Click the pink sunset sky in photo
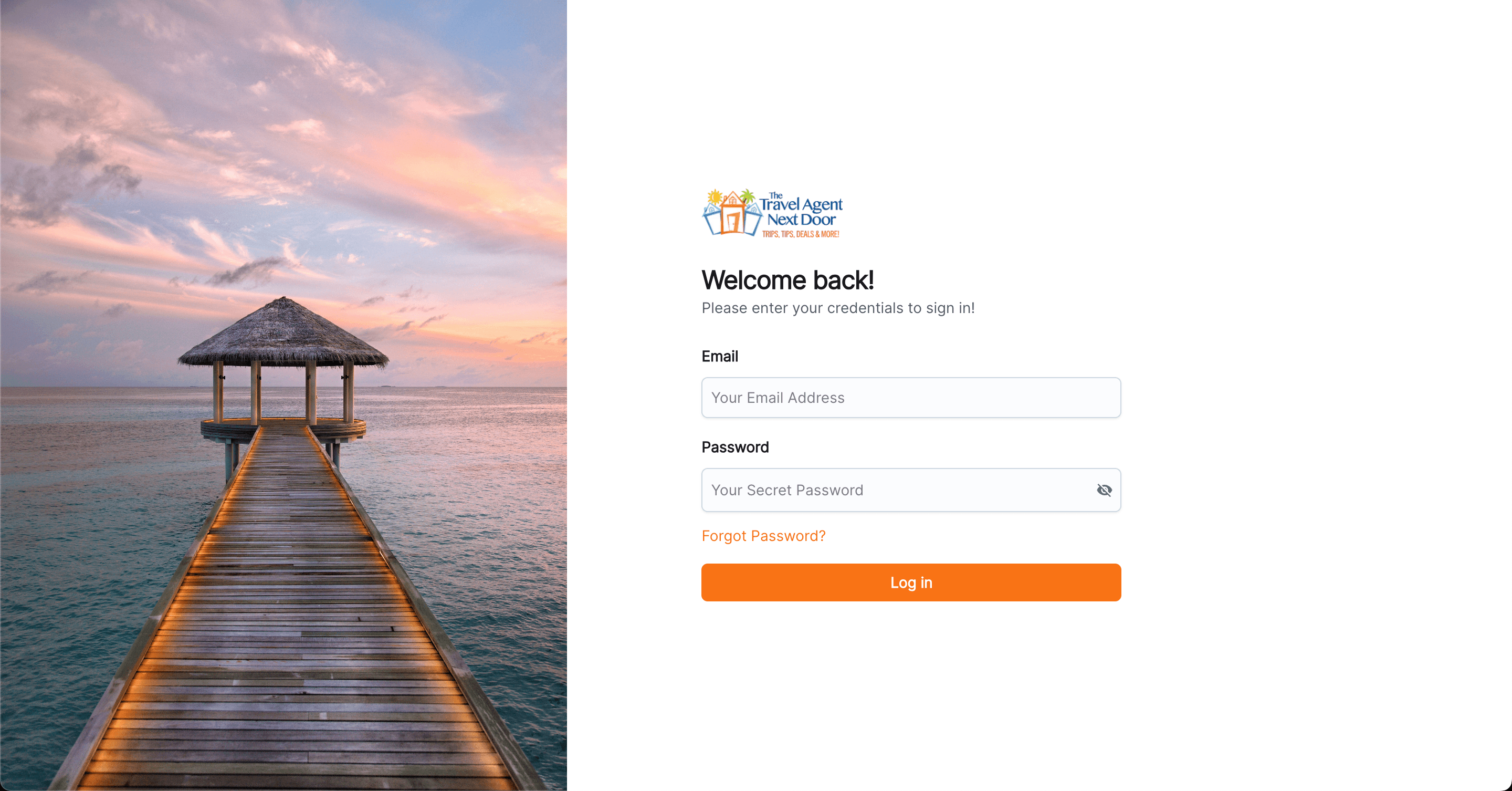The width and height of the screenshot is (1512, 791). pos(352,147)
